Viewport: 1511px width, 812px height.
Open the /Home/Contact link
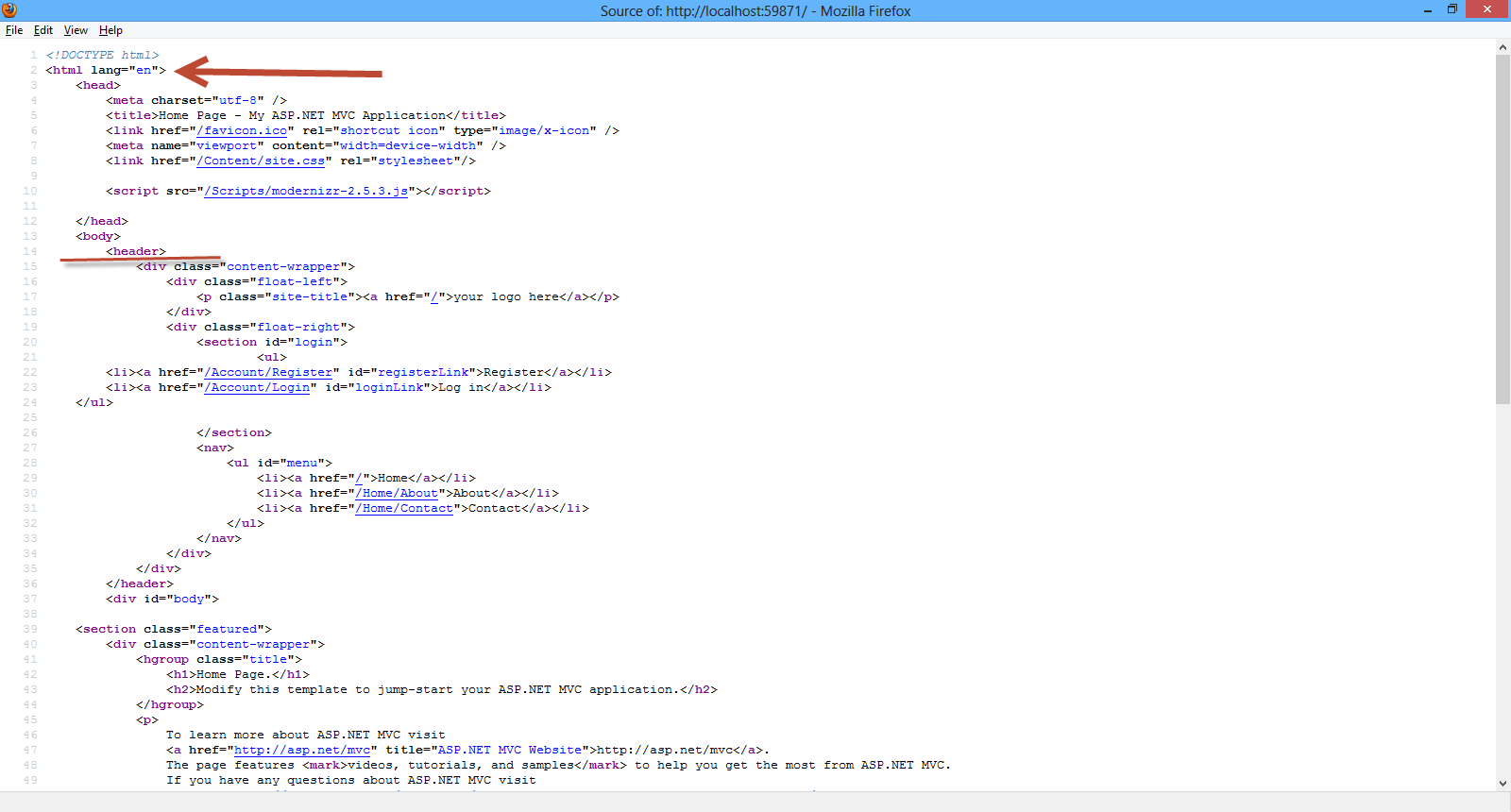404,508
